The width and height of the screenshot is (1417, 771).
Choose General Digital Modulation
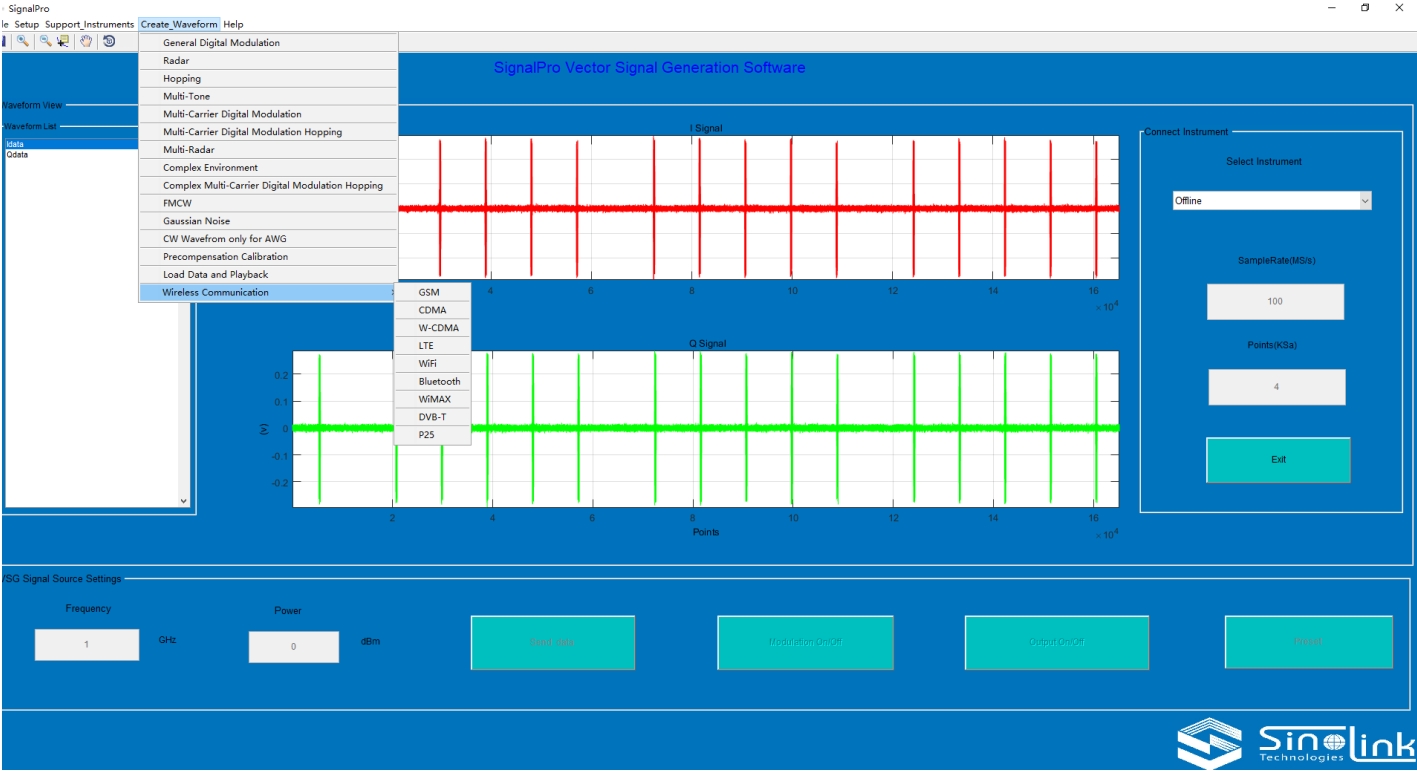tap(268, 43)
